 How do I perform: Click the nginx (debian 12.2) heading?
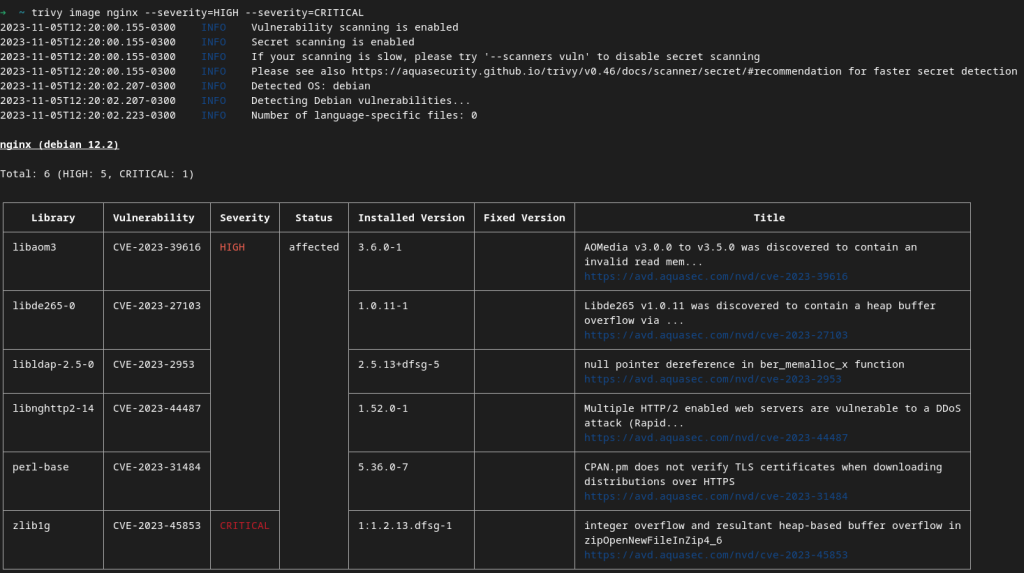pyautogui.click(x=59, y=145)
